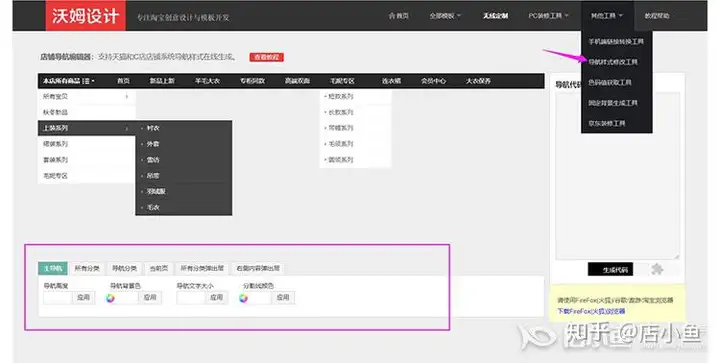Select the 毛呢专区 preview navigation item
The width and height of the screenshot is (720, 363).
click(x=342, y=81)
